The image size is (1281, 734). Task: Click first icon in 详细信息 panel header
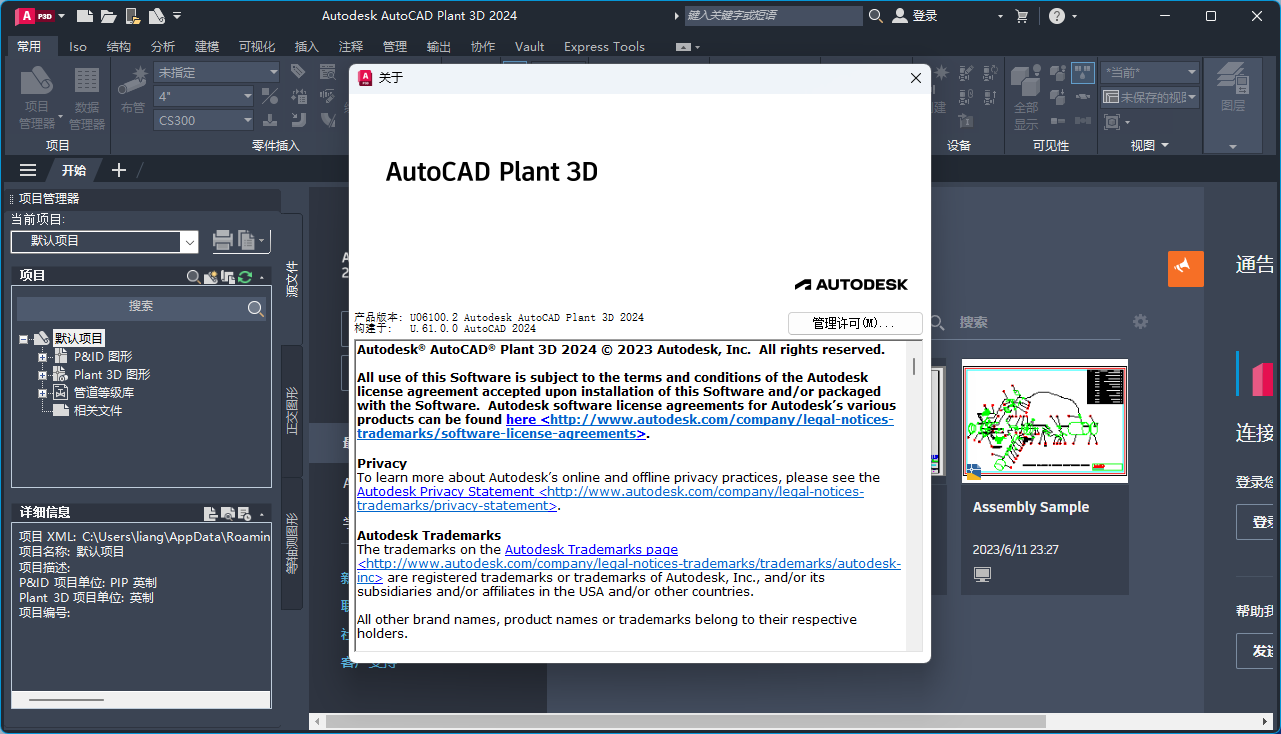tap(210, 513)
